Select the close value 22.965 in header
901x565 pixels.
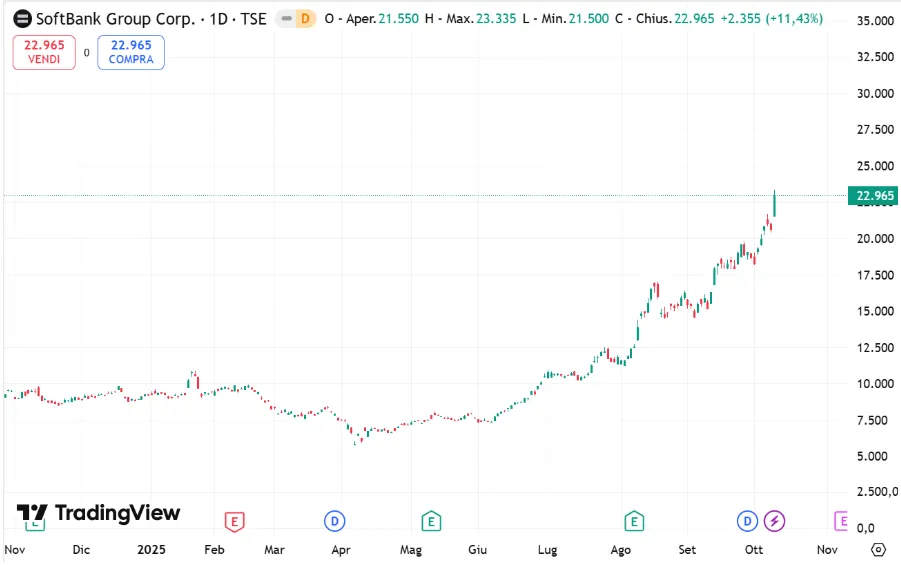point(694,19)
